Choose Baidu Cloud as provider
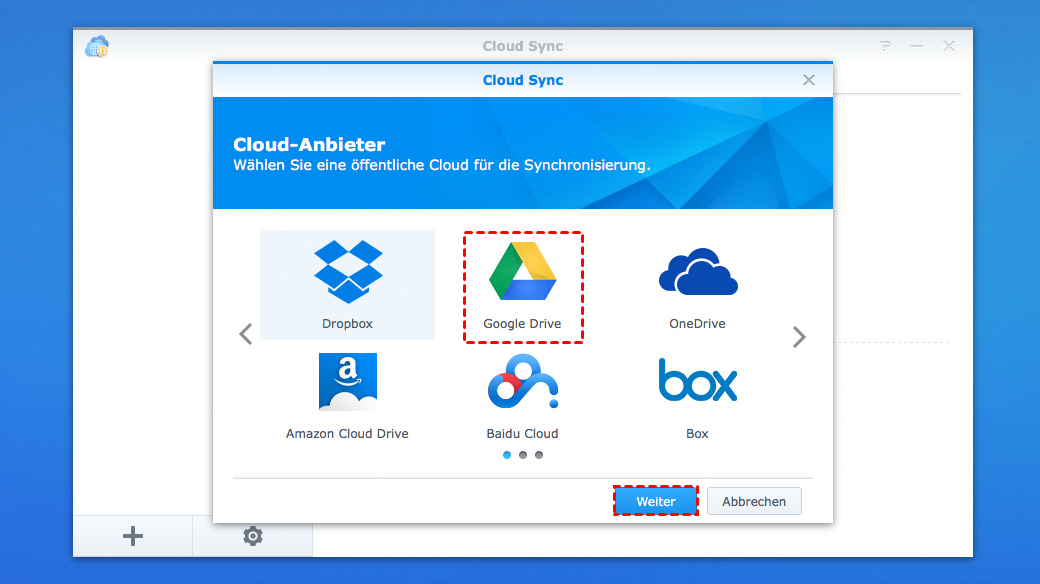Image resolution: width=1040 pixels, height=584 pixels. pos(523,396)
